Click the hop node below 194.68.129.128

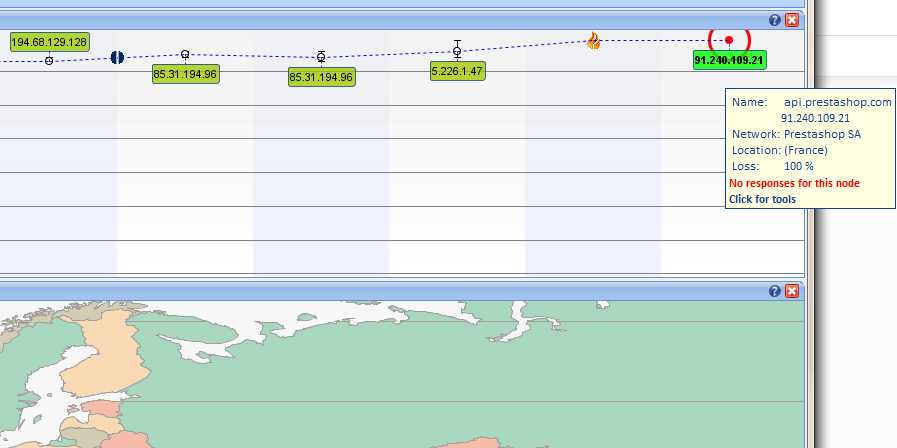(x=49, y=61)
